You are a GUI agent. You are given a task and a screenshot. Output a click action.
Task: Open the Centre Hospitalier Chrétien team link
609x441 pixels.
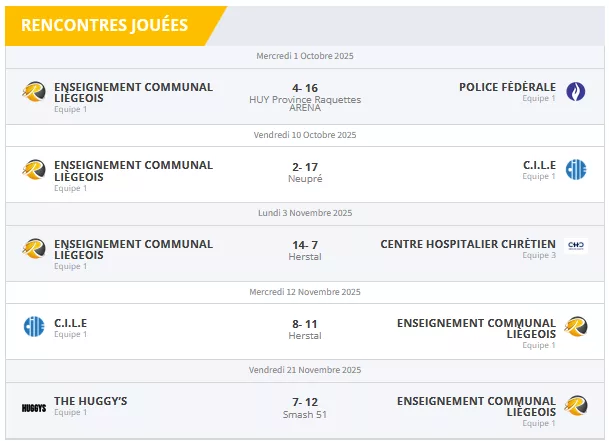click(x=468, y=244)
